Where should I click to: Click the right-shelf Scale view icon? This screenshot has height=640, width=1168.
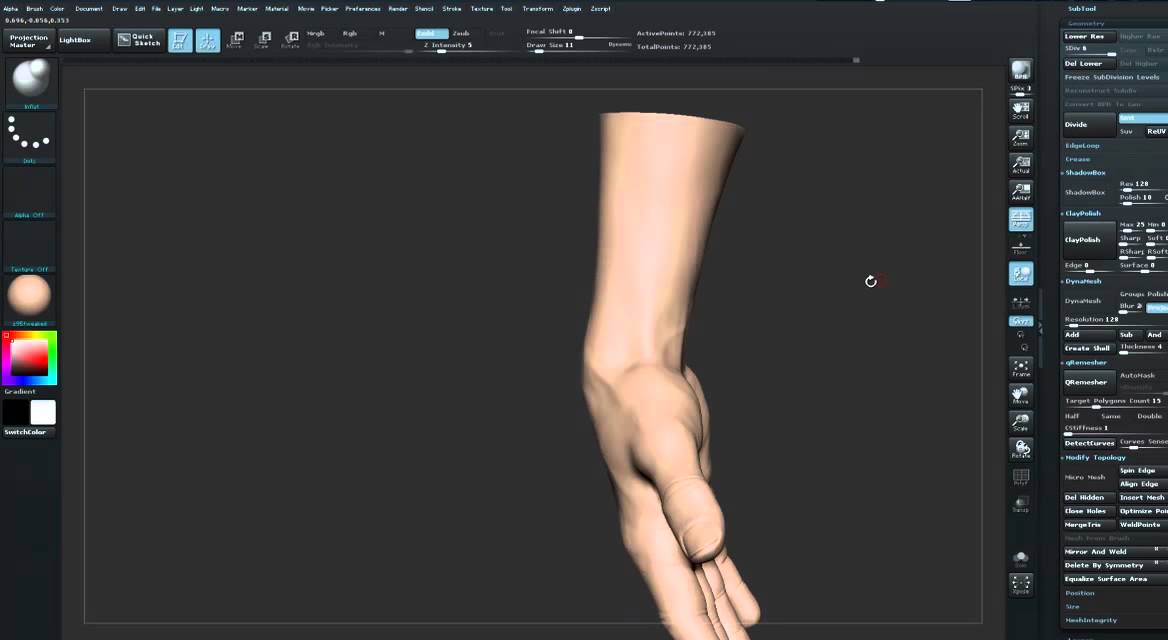pyautogui.click(x=1021, y=422)
